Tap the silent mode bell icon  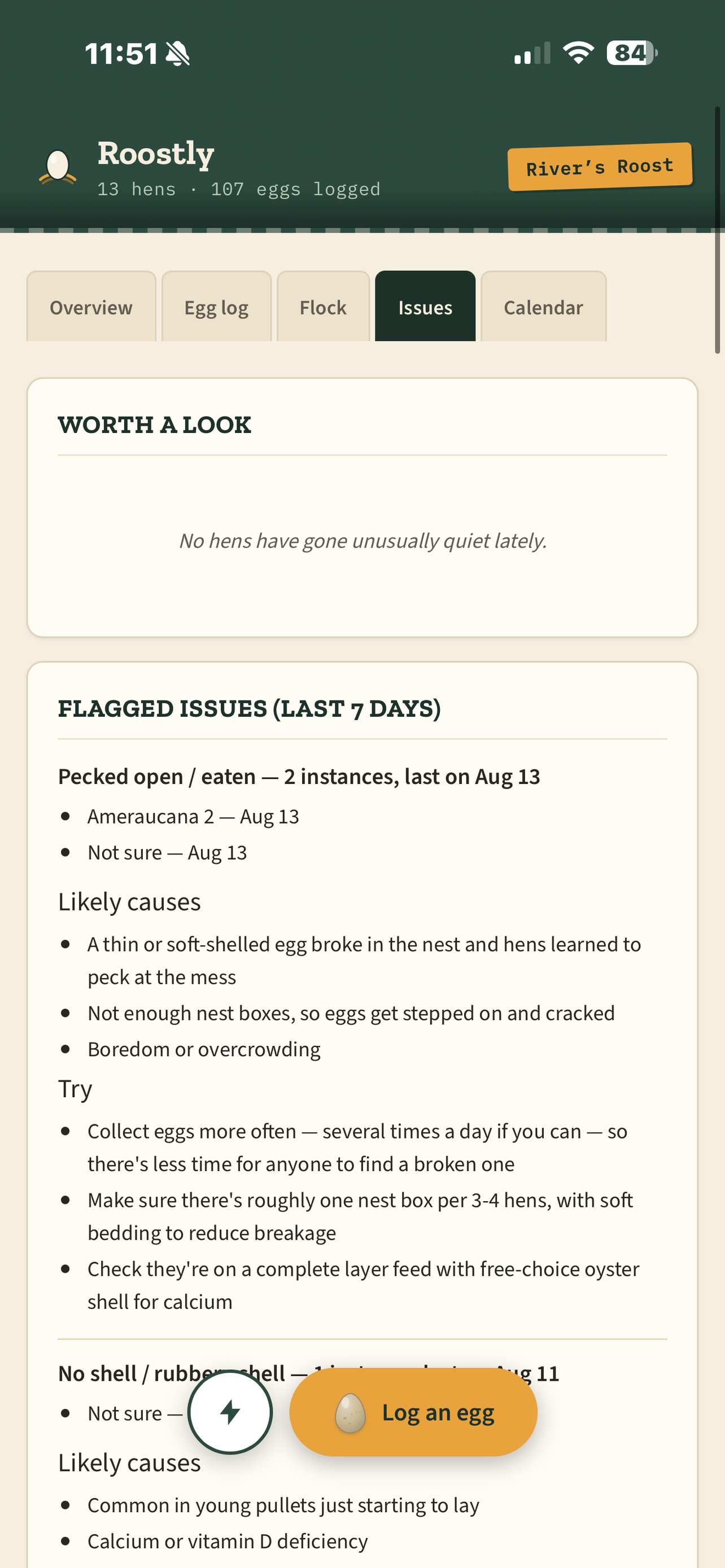pos(177,54)
